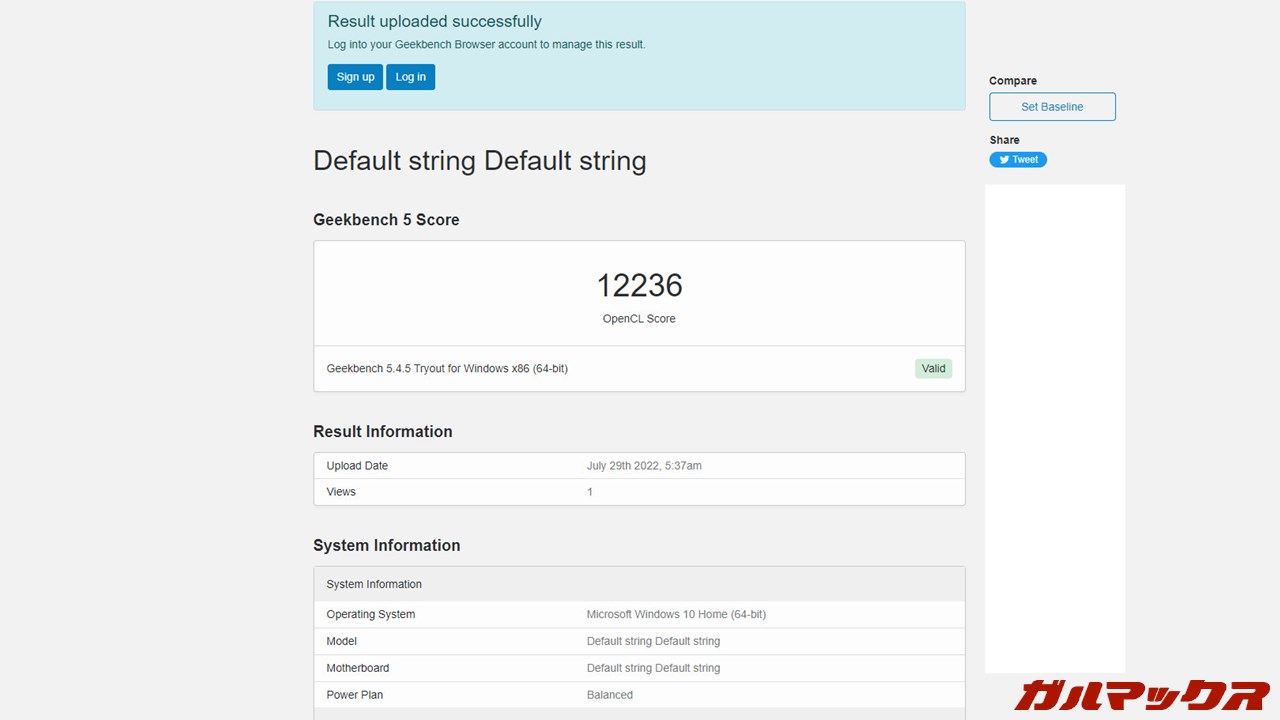Click the Geekbench 5 Score heading

coord(386,220)
